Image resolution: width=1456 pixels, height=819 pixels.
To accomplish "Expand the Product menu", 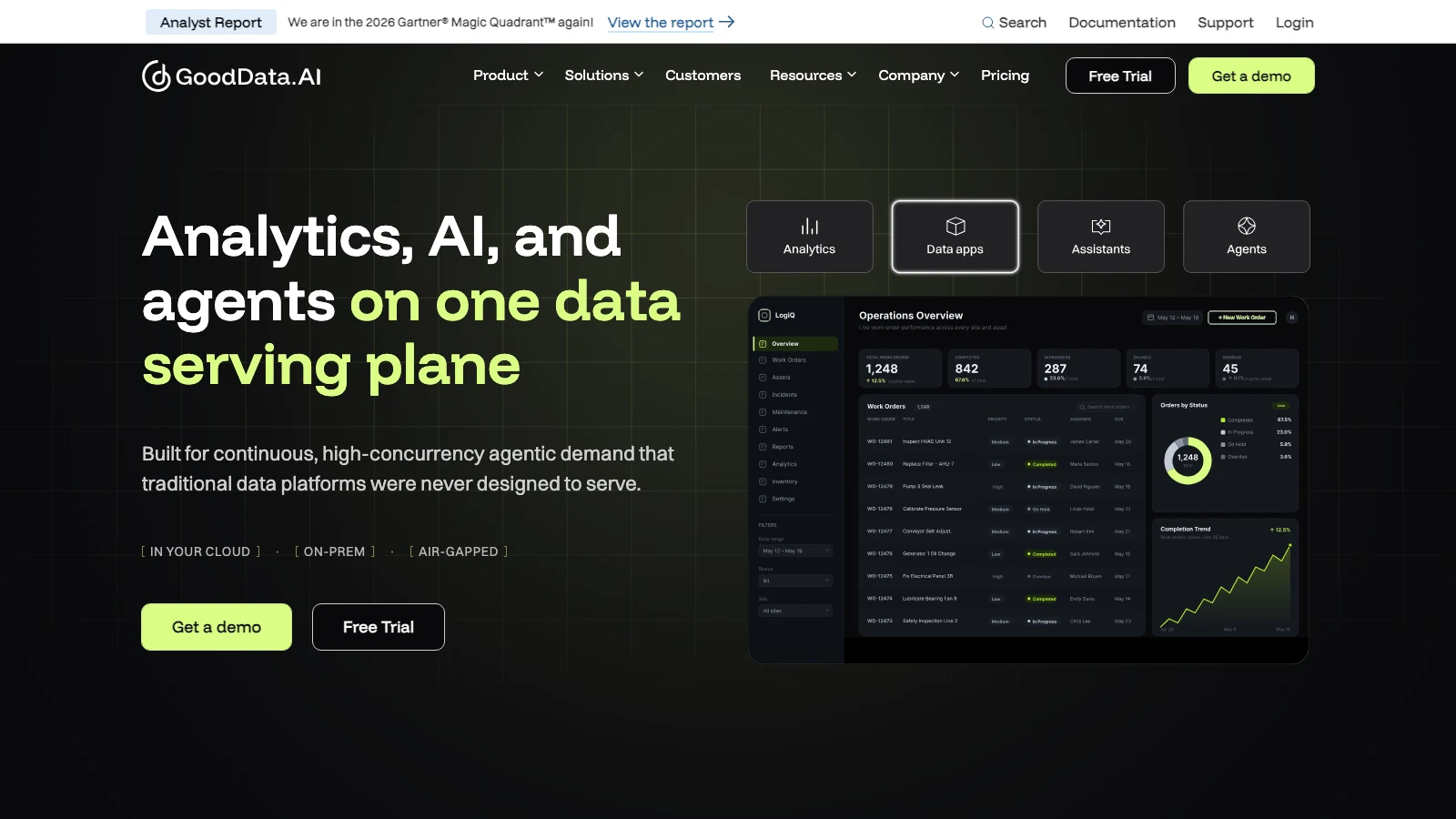I will click(508, 76).
